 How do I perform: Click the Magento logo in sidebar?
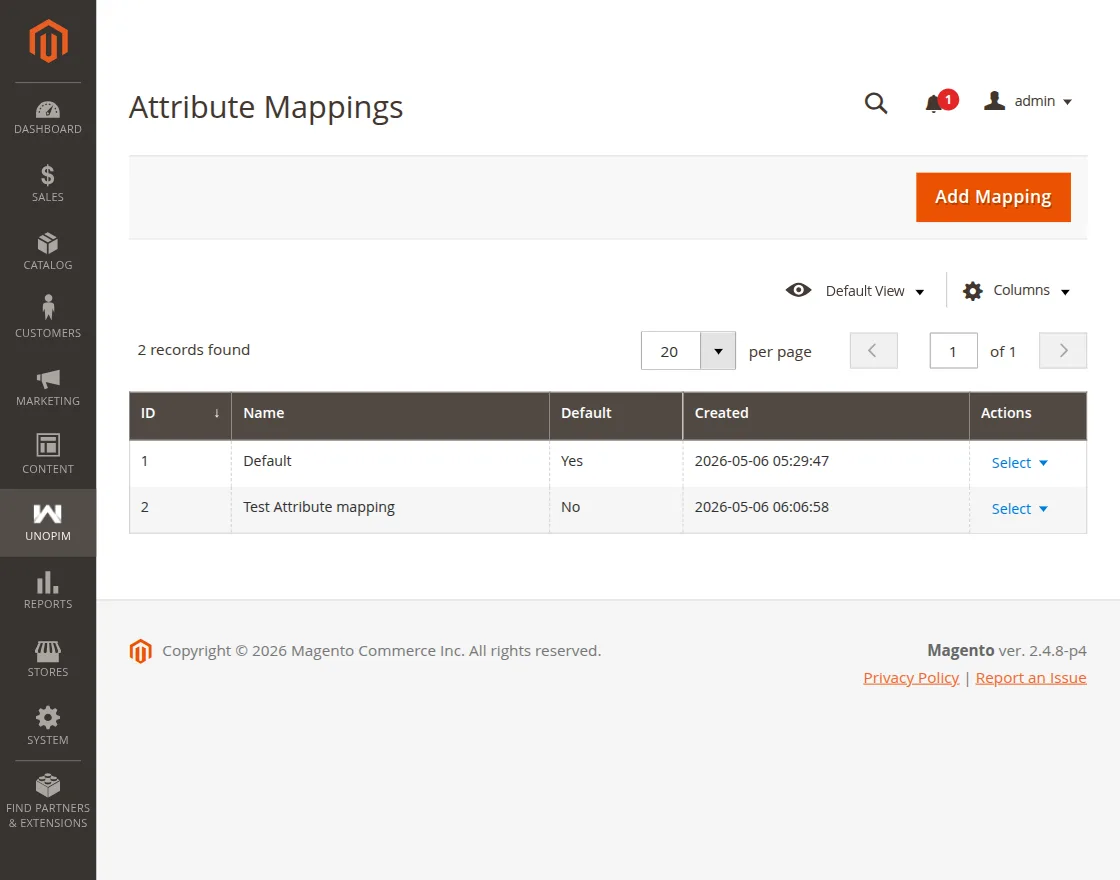tap(48, 41)
